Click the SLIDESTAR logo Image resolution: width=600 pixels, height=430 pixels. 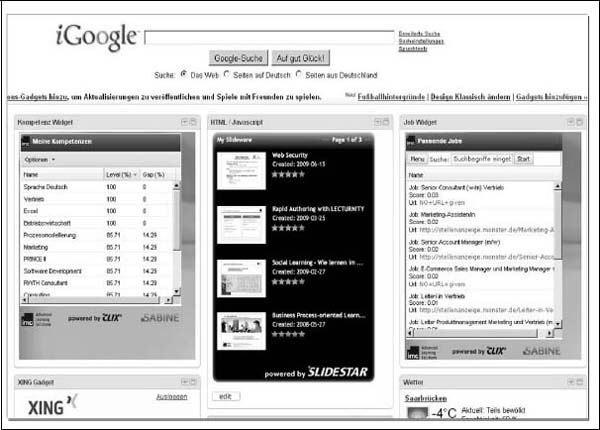click(x=338, y=372)
